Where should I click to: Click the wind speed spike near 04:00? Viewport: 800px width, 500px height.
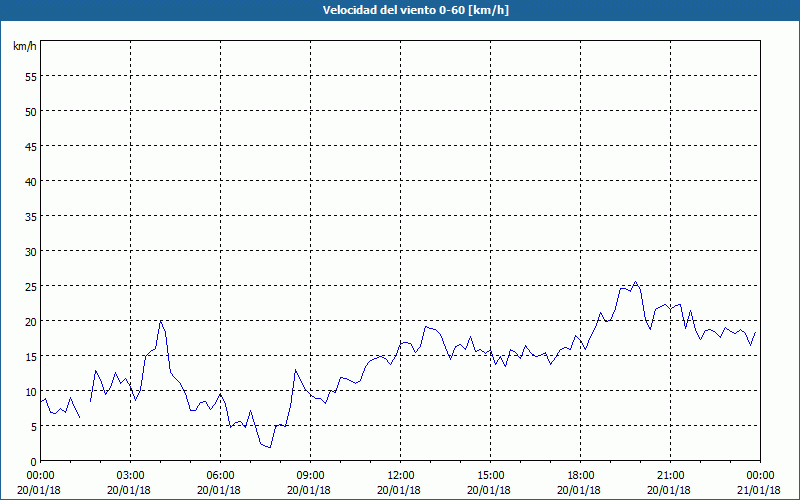click(160, 321)
